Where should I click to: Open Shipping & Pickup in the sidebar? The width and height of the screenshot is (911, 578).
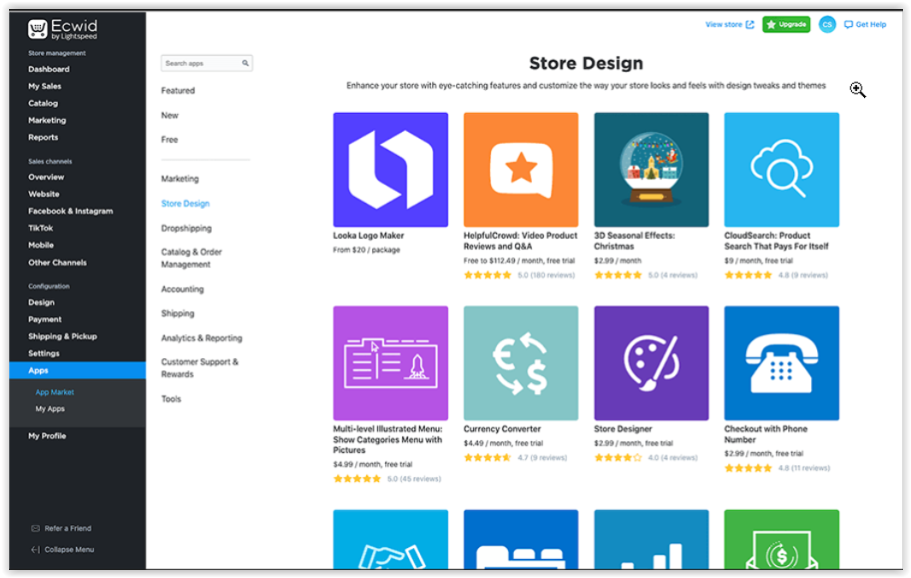coord(62,336)
